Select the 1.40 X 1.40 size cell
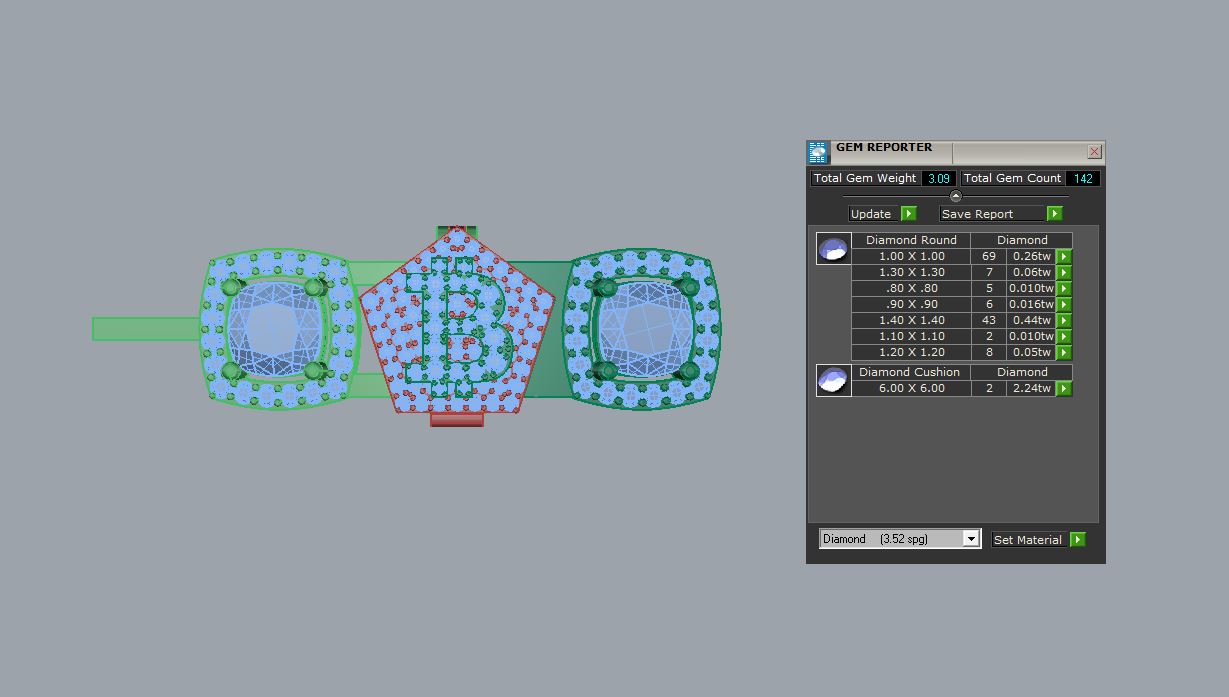The width and height of the screenshot is (1229, 697). [x=911, y=321]
